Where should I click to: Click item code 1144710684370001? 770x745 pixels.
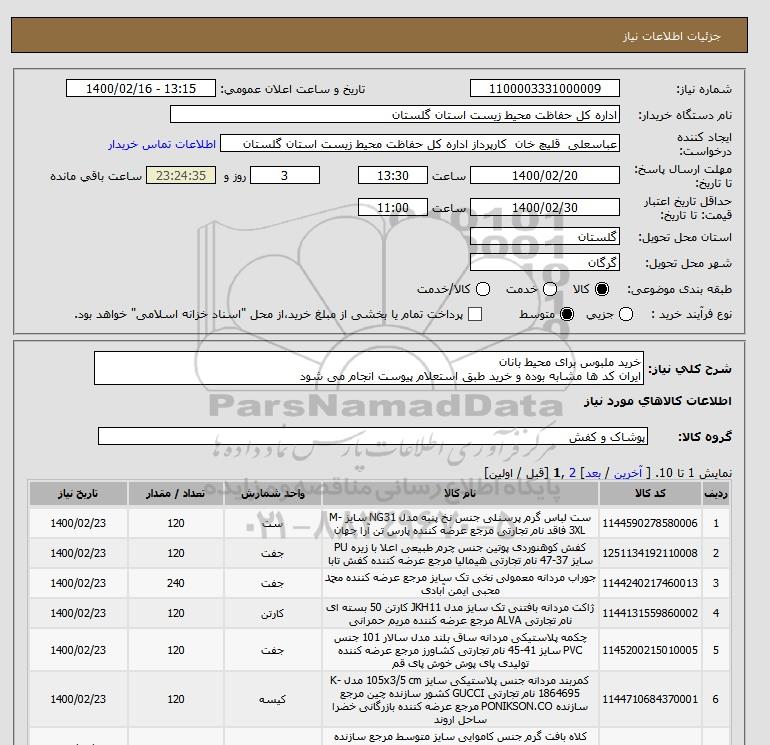[x=650, y=699]
